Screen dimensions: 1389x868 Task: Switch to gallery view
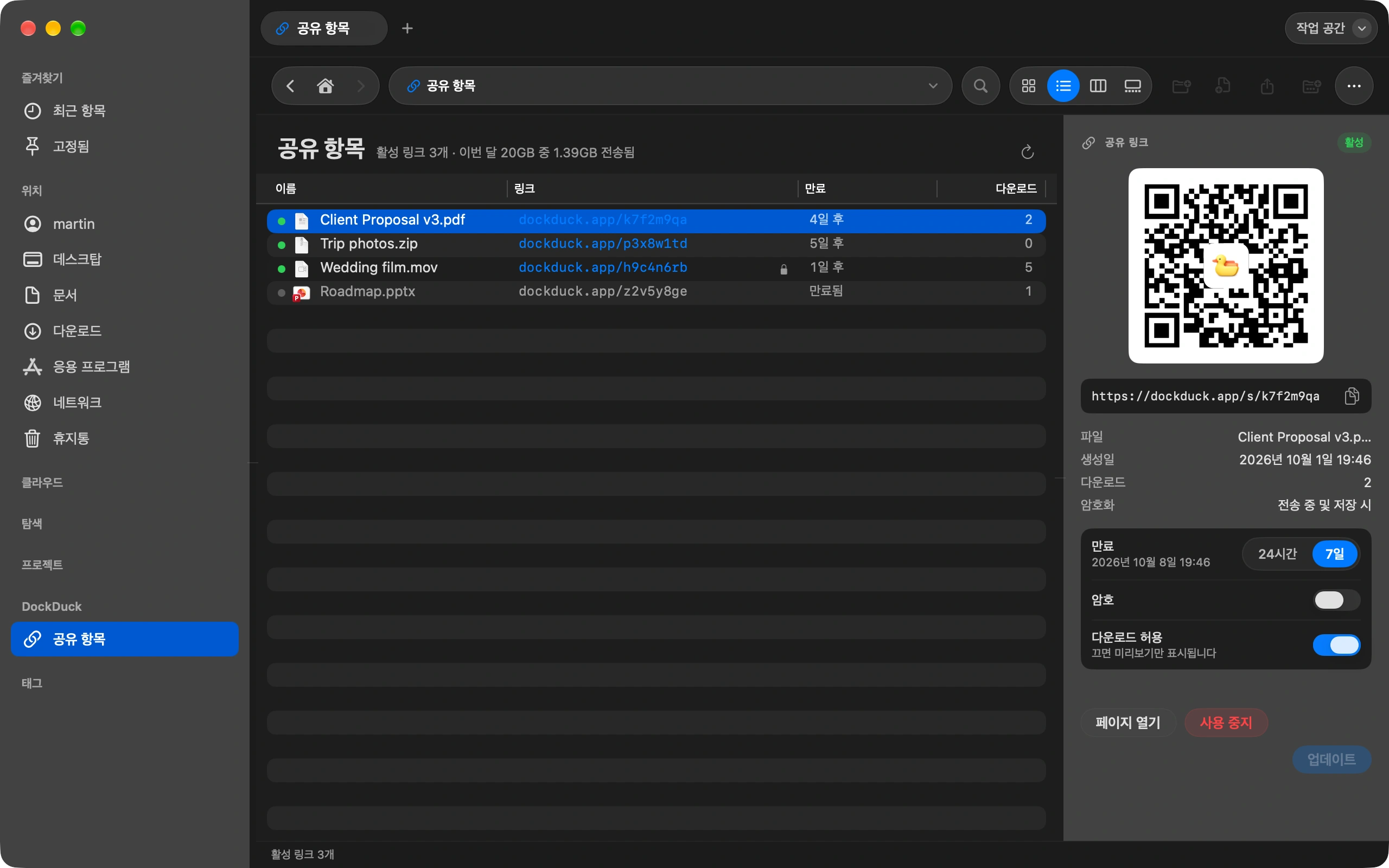click(1132, 86)
